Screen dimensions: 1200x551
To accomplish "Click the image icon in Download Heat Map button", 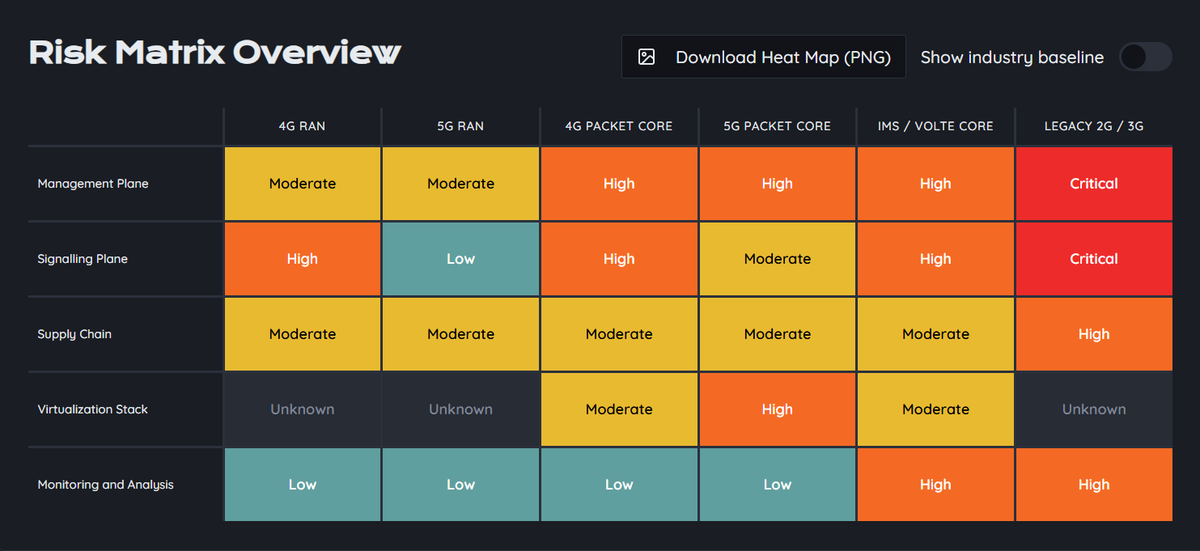I will pos(647,57).
